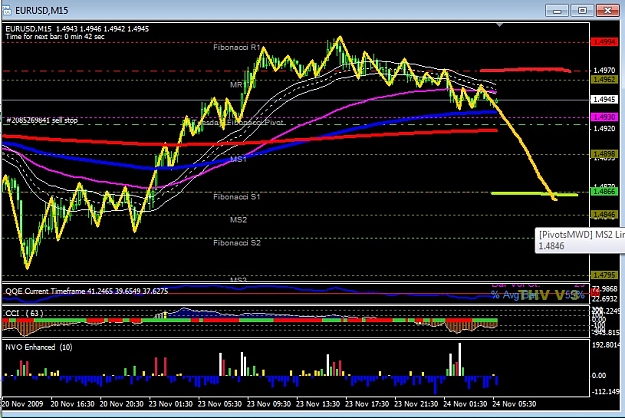Click the -112.149 value on NVO scale

605,392
